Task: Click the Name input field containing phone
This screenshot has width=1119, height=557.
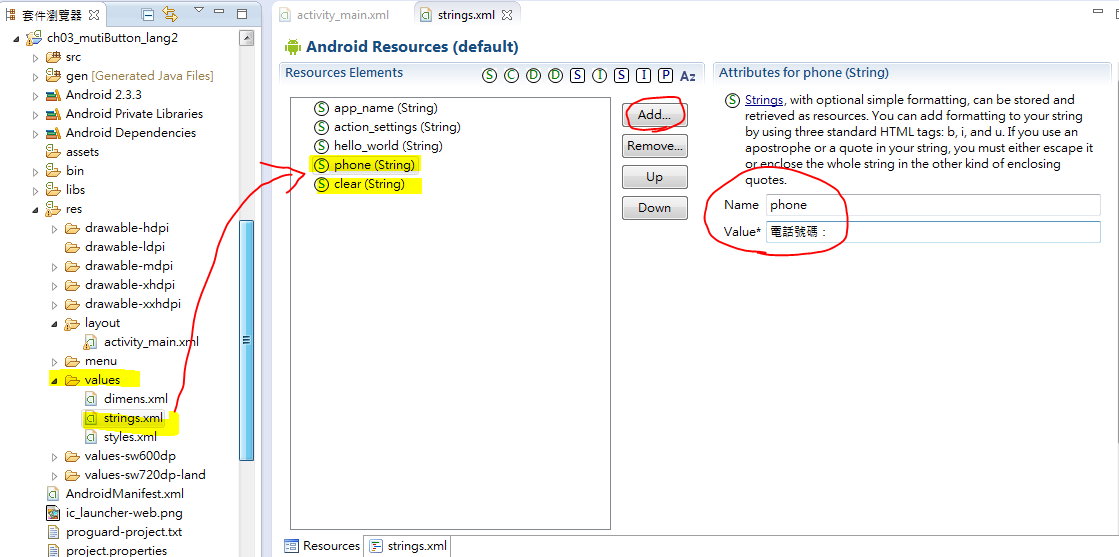Action: pos(933,205)
